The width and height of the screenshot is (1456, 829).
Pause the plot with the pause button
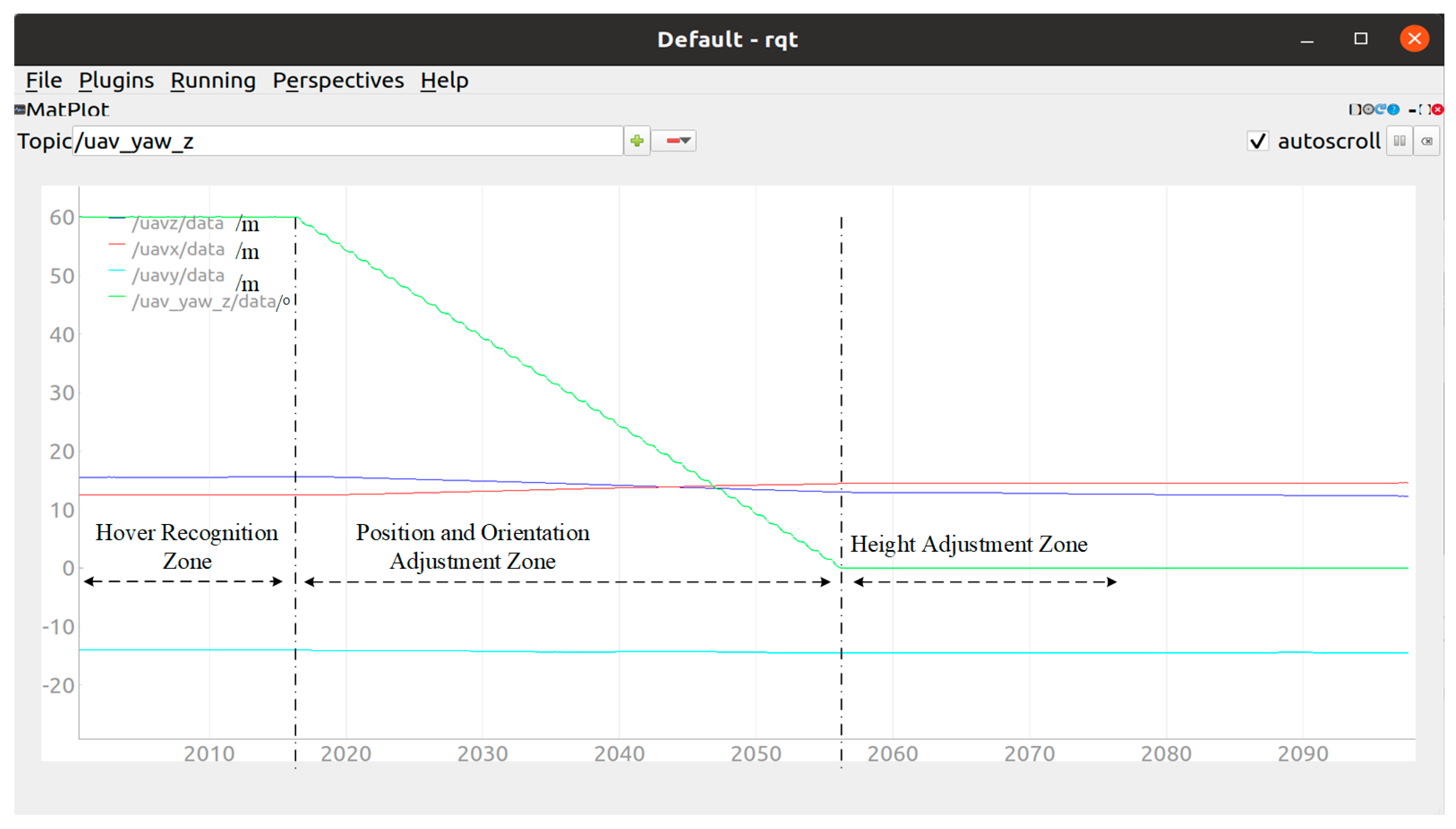point(1399,140)
